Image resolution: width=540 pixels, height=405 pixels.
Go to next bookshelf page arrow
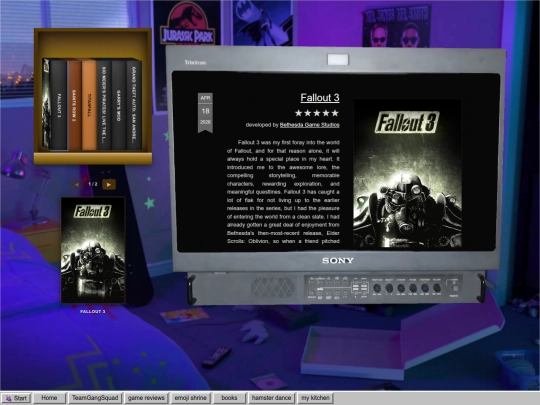click(x=109, y=184)
